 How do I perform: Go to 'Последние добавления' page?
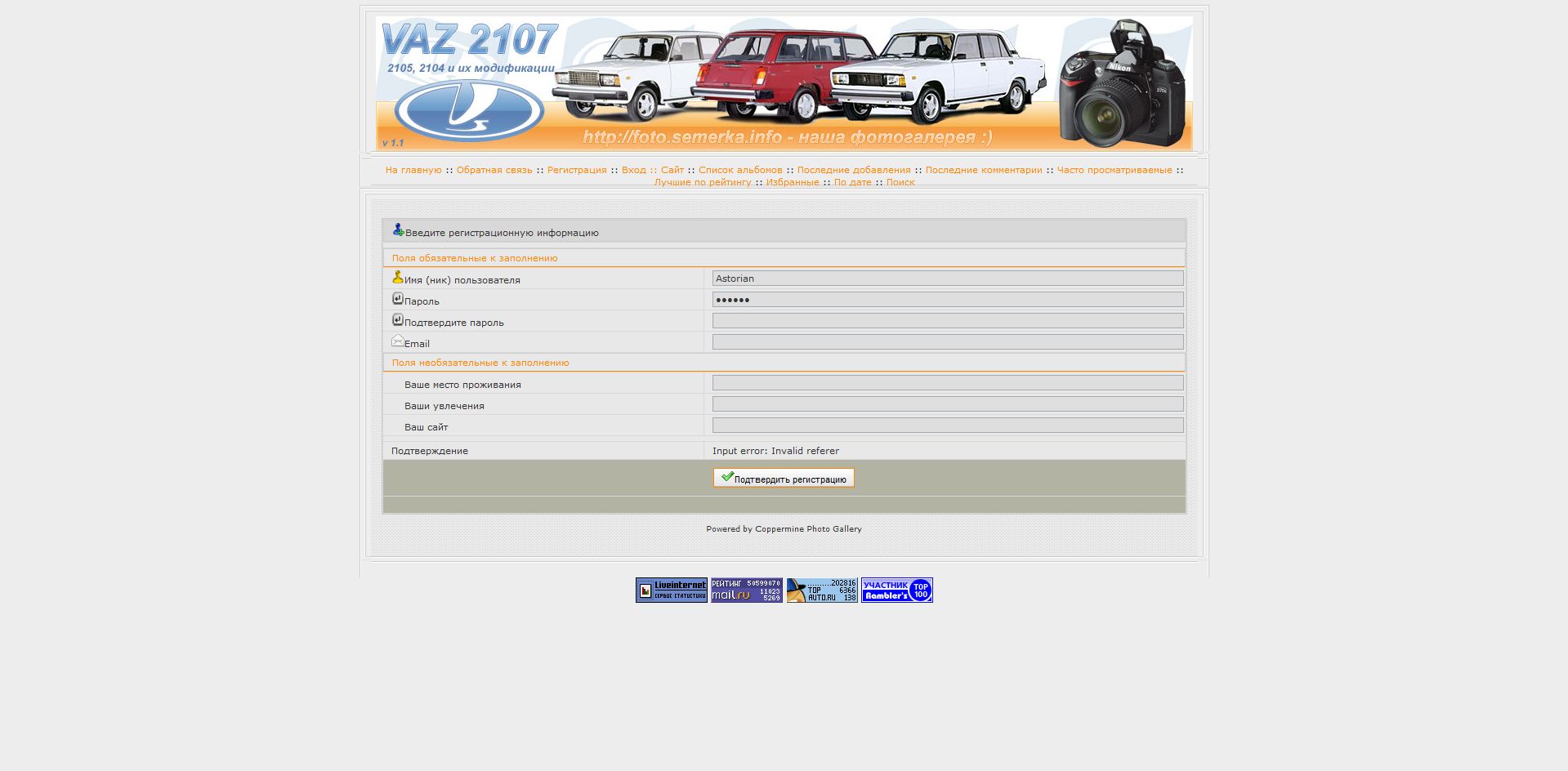pos(854,170)
